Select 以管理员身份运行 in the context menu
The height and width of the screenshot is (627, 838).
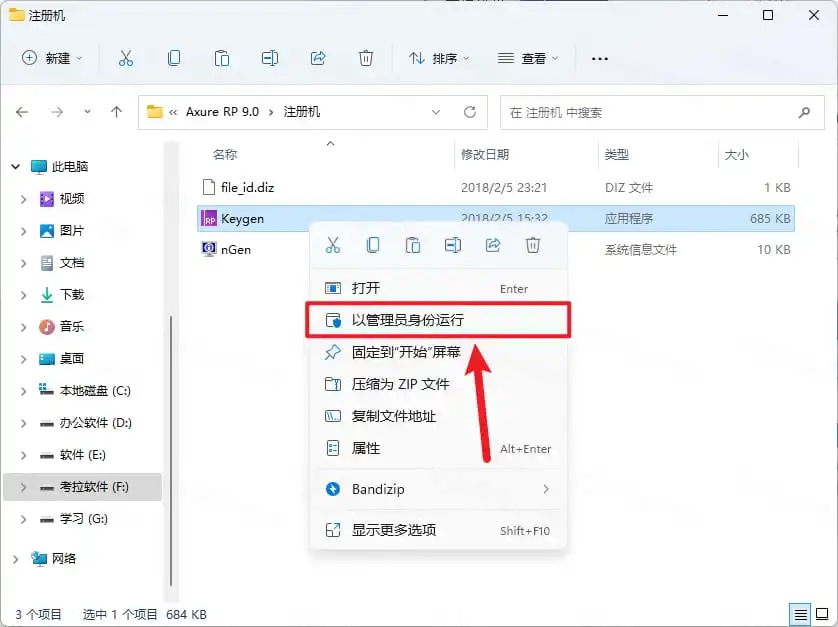point(438,320)
